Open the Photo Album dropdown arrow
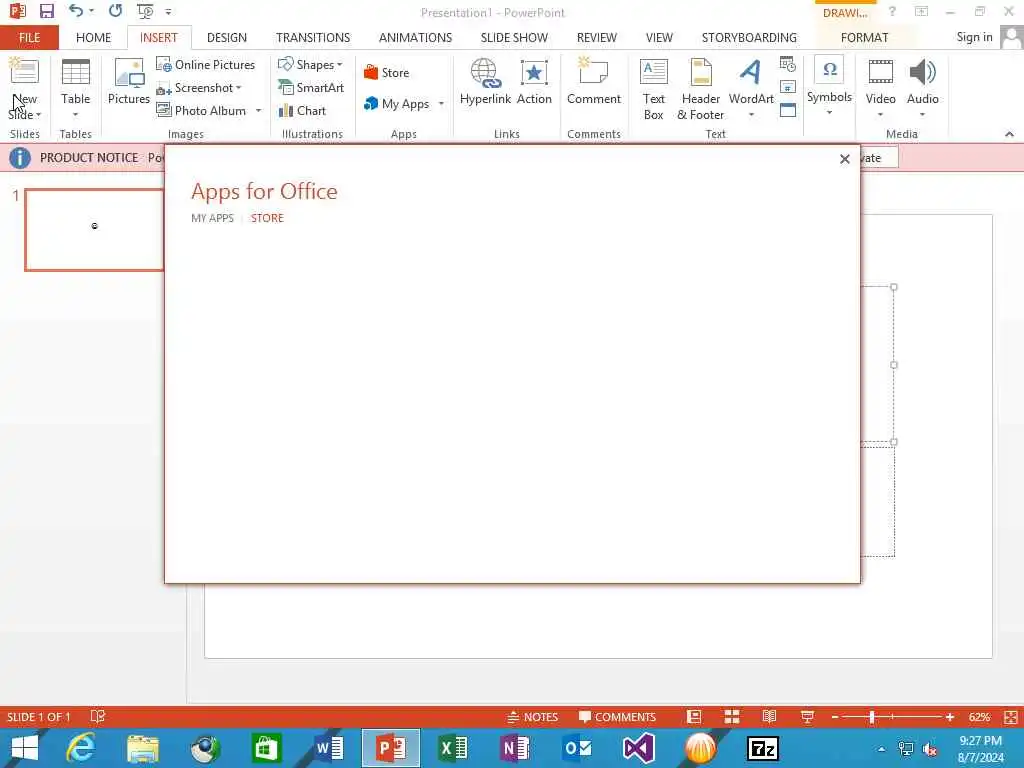 259,110
